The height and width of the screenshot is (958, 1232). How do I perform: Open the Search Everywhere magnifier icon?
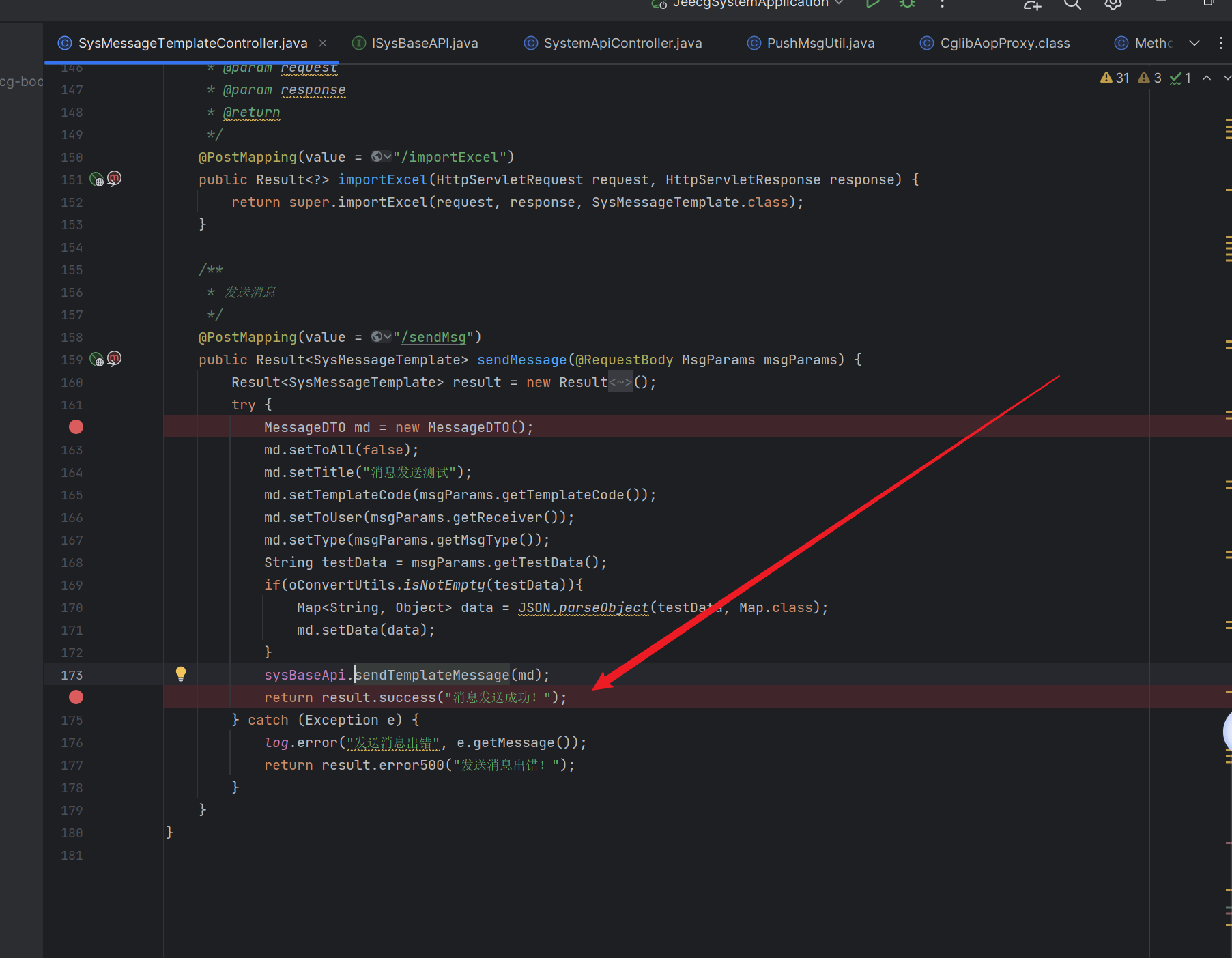pos(1072,4)
